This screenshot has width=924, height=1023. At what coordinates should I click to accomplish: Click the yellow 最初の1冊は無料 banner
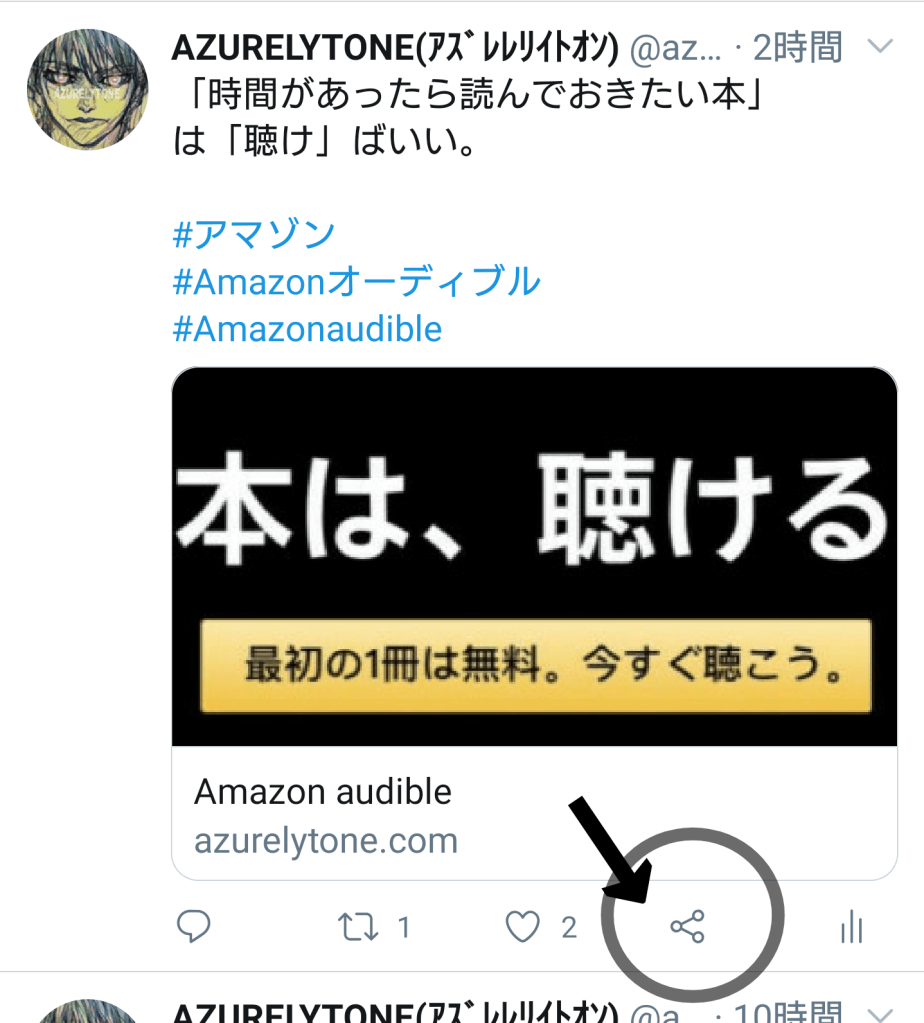pos(536,665)
